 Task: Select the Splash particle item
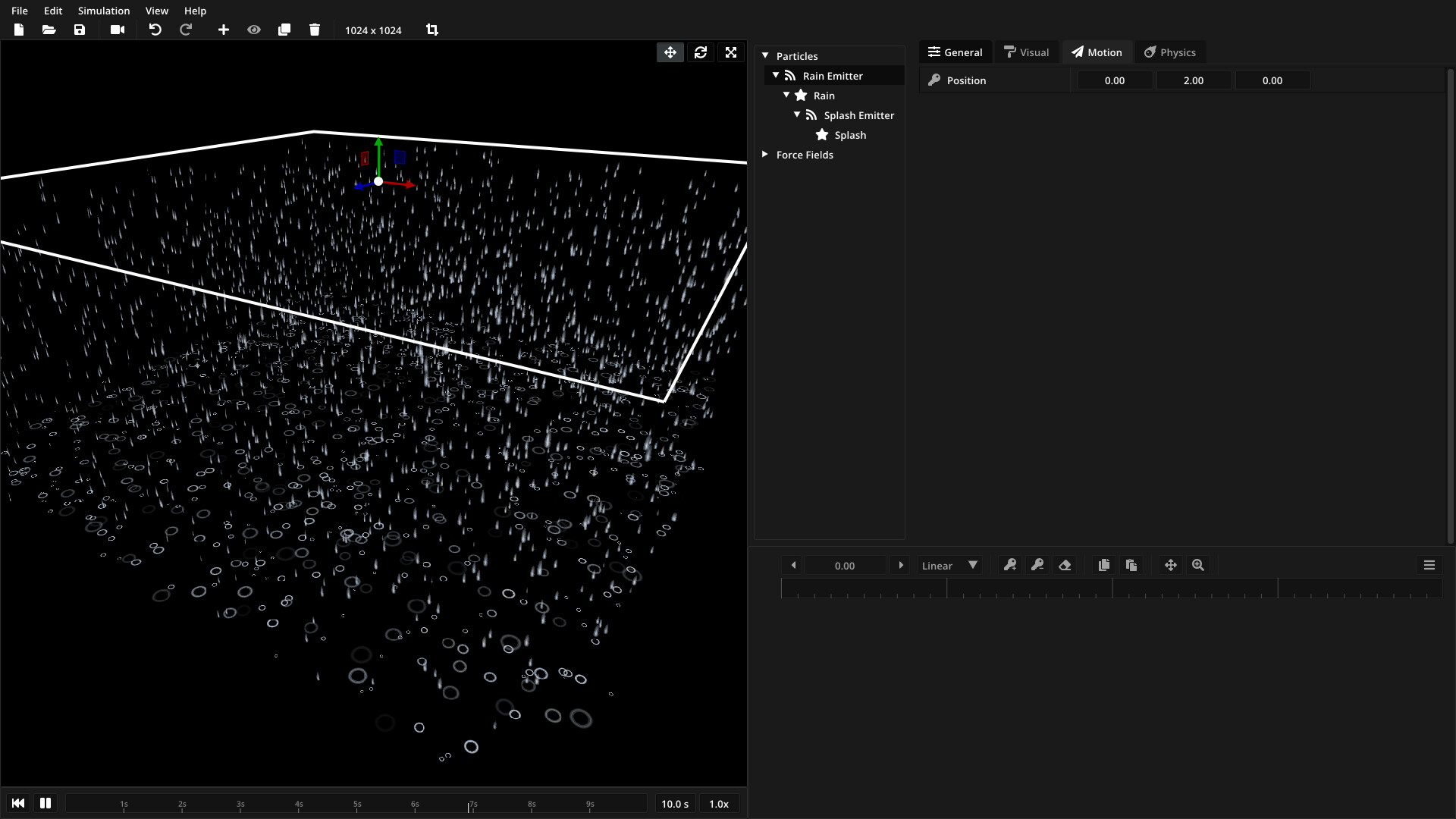click(850, 135)
